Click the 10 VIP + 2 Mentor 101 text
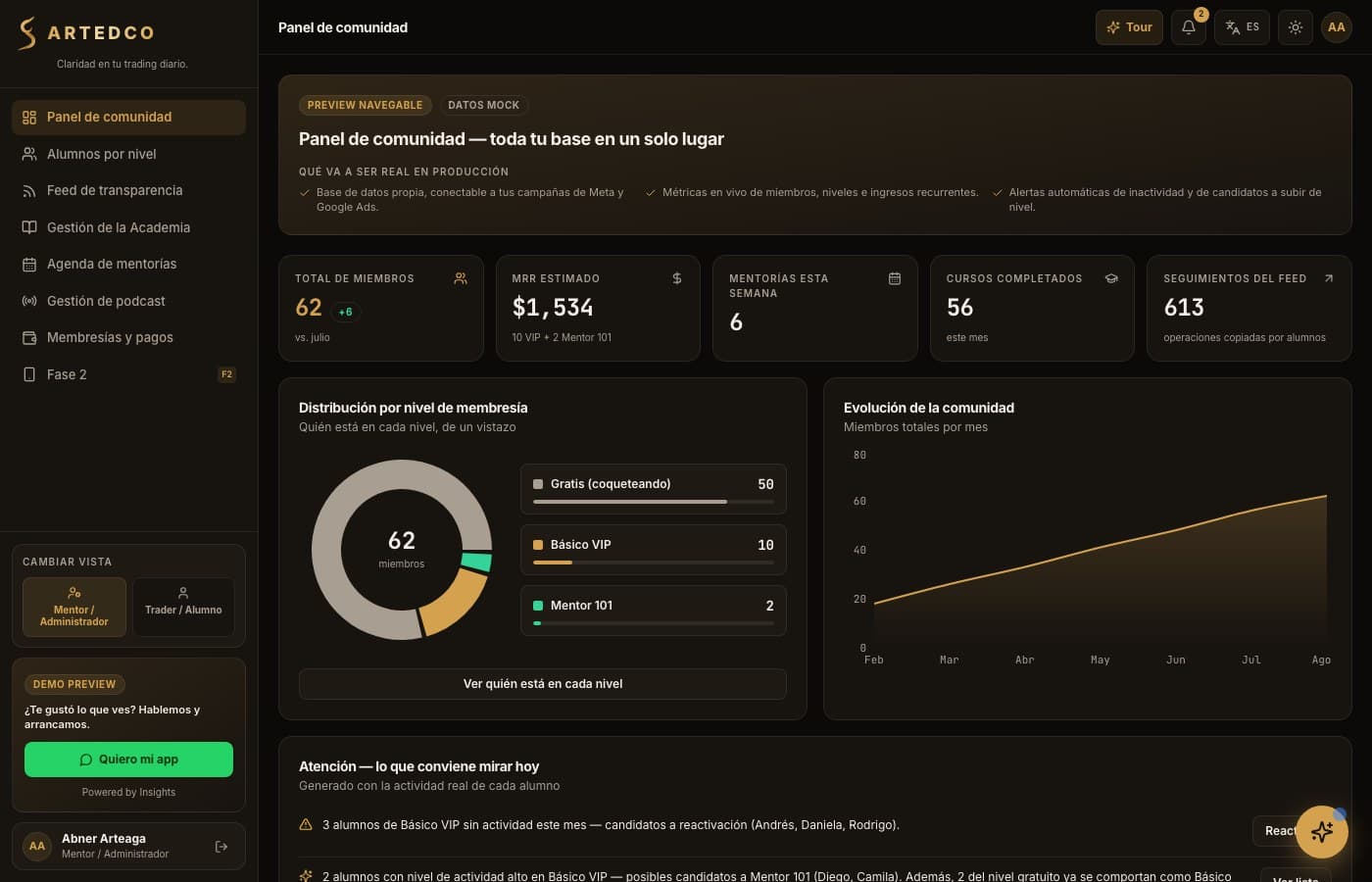The width and height of the screenshot is (1372, 882). pyautogui.click(x=562, y=337)
